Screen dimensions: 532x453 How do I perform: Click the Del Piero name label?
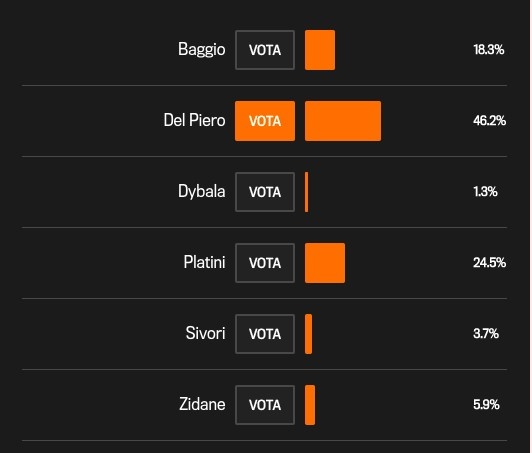(x=194, y=120)
